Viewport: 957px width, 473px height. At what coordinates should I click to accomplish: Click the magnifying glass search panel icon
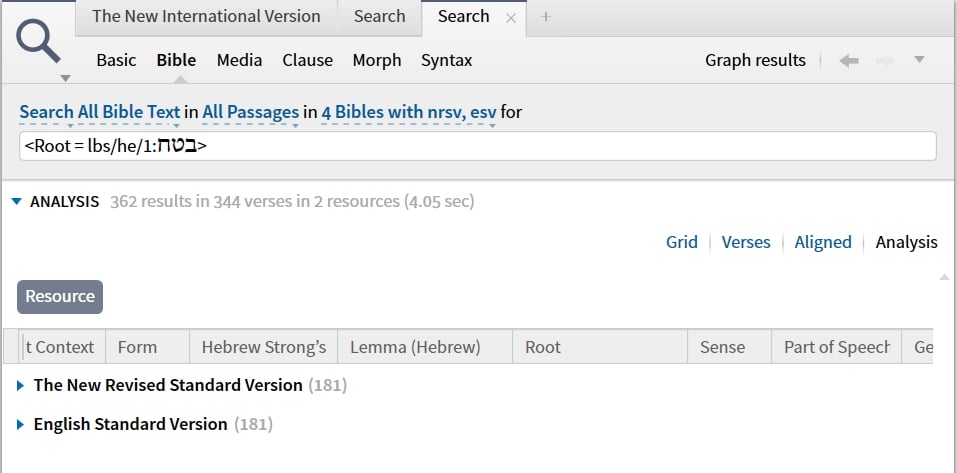[x=39, y=43]
